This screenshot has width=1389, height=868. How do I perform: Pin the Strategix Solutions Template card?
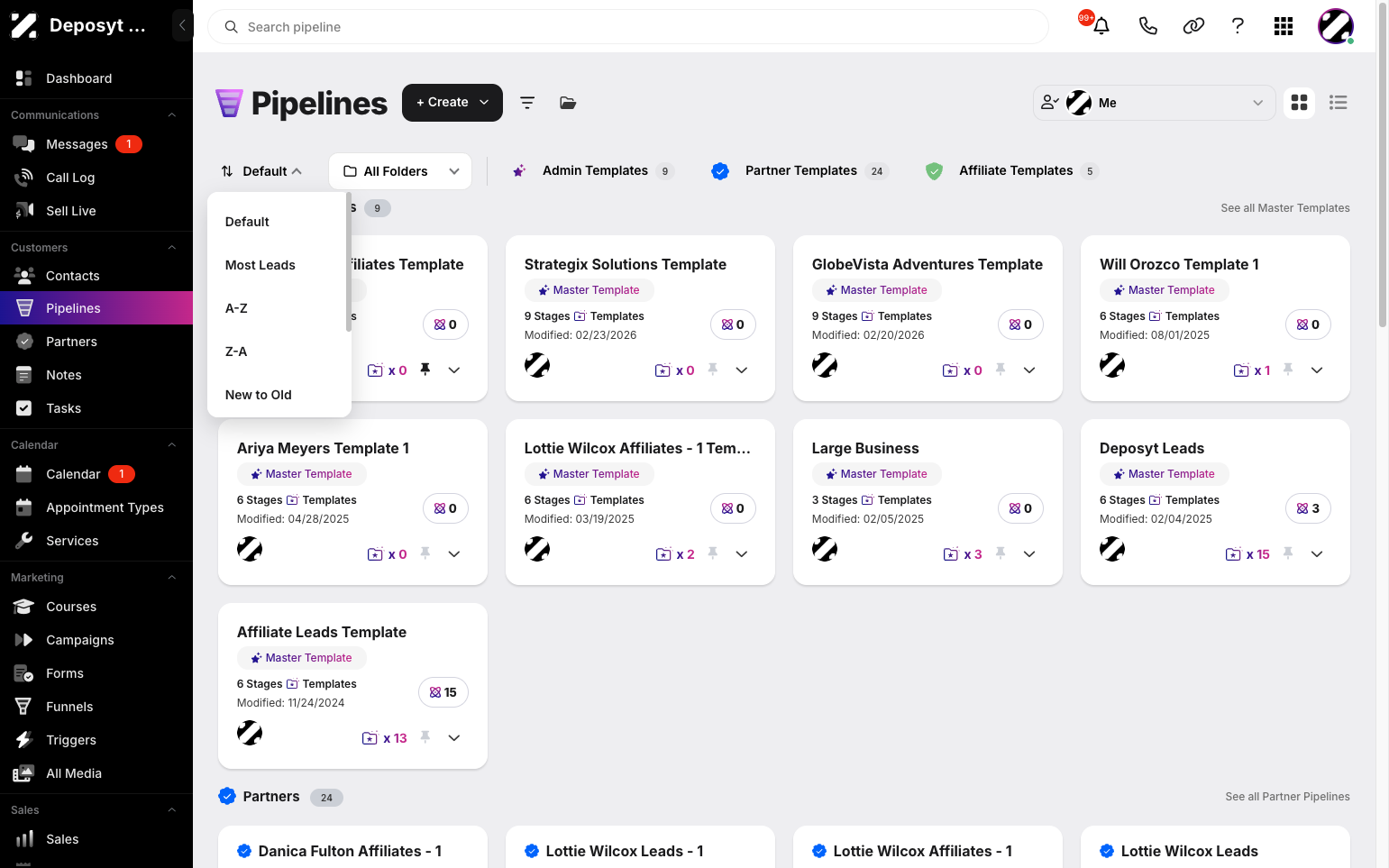[x=712, y=370]
